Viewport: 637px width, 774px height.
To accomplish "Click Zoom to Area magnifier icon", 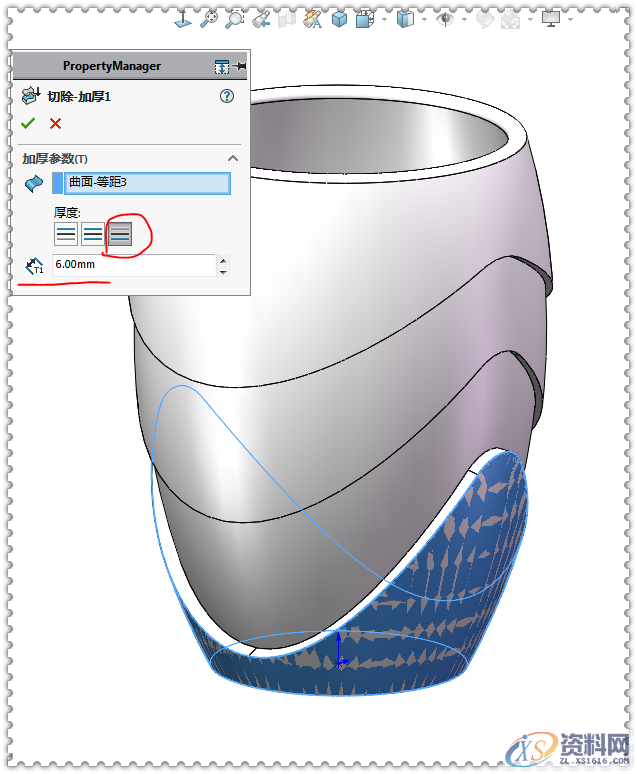I will tap(235, 19).
